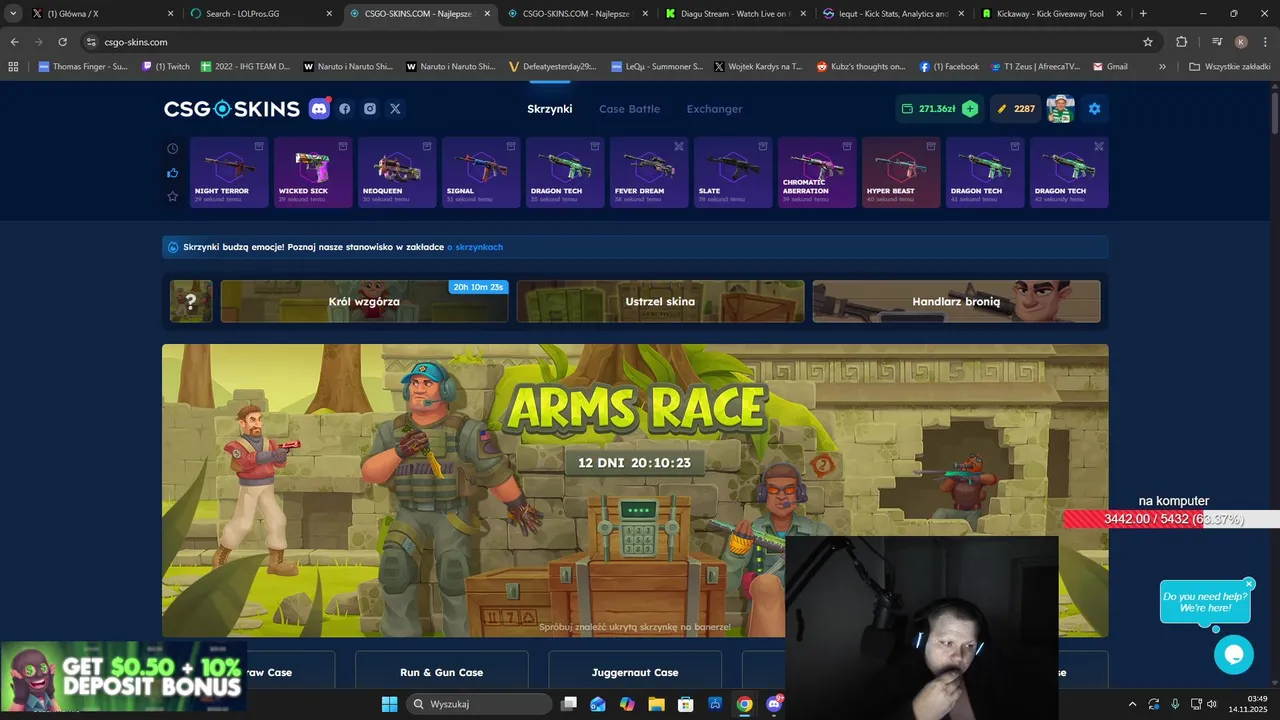Open the site settings gear icon
This screenshot has height=720, width=1280.
1094,109
